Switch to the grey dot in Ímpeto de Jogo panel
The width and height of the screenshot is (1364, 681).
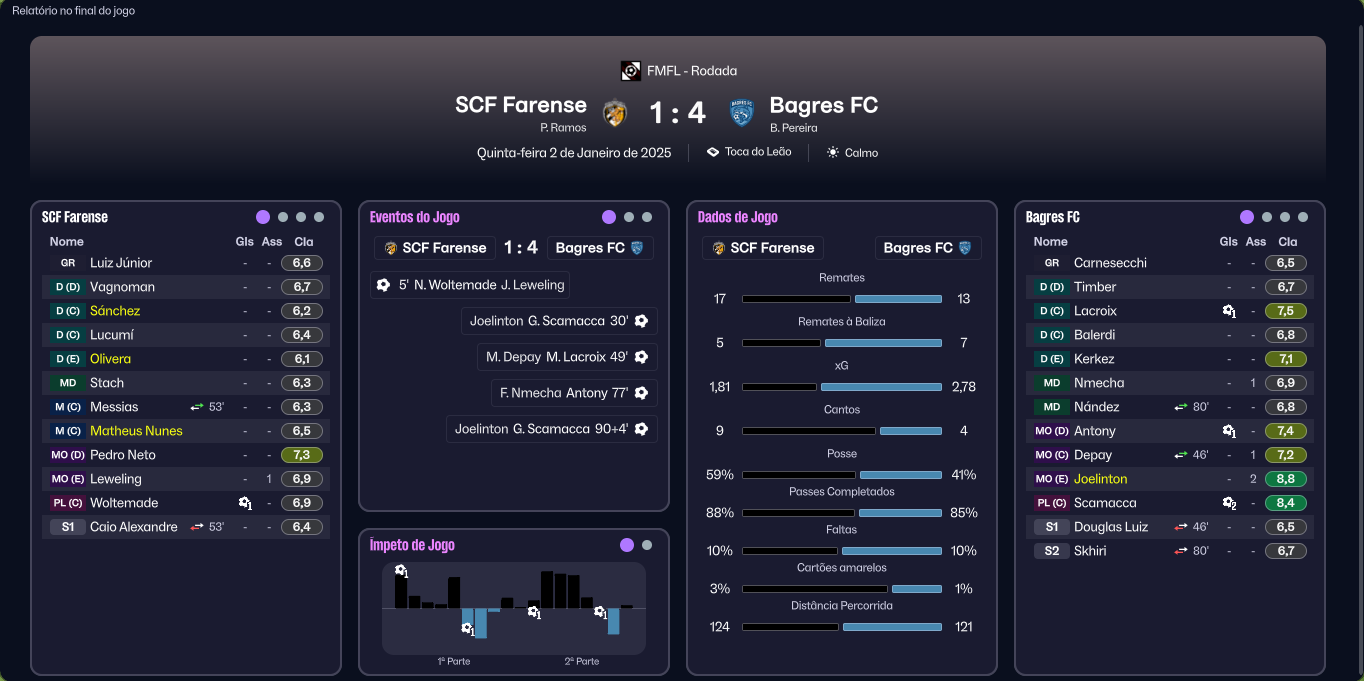647,545
